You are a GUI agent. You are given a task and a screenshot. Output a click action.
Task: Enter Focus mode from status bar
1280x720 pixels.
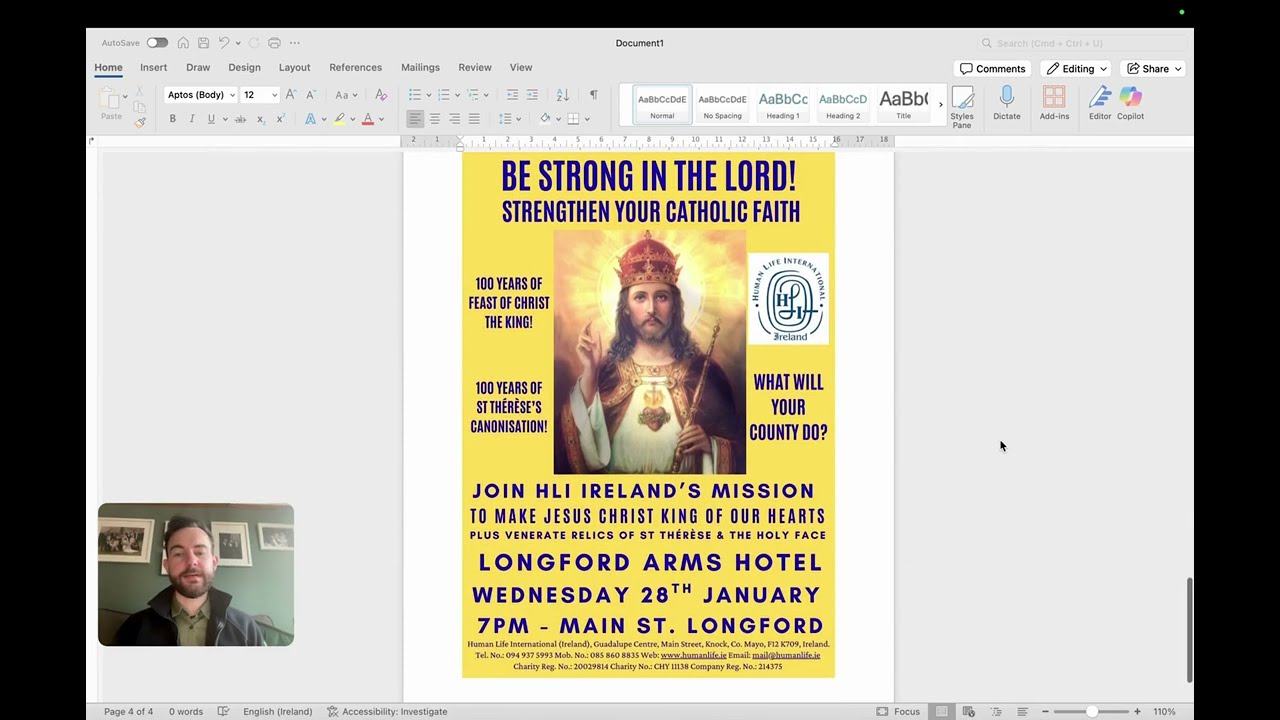pyautogui.click(x=898, y=712)
